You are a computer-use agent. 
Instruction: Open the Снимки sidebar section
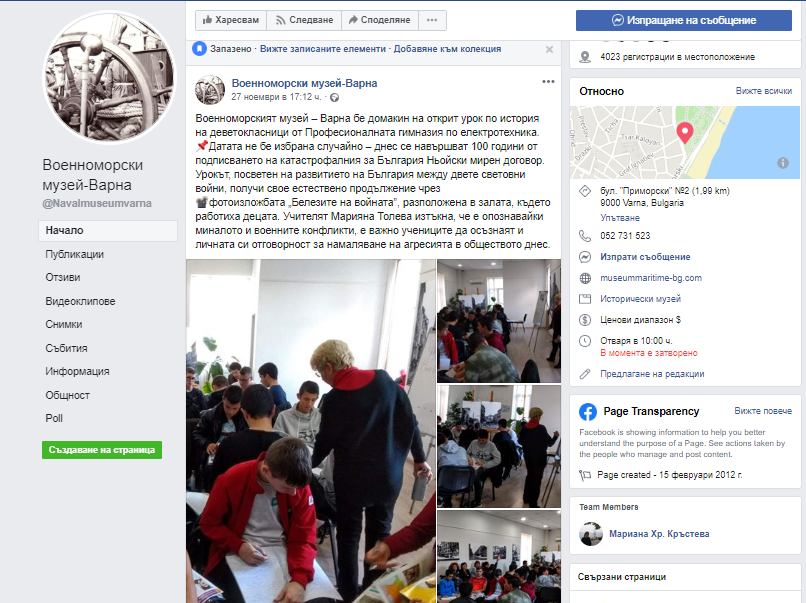click(x=64, y=324)
